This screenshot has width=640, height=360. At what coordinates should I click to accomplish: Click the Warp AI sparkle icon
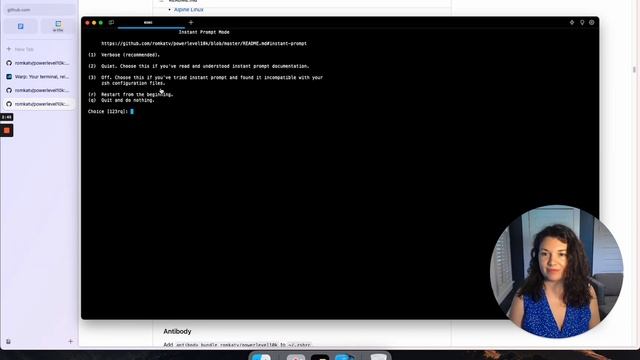pos(572,22)
